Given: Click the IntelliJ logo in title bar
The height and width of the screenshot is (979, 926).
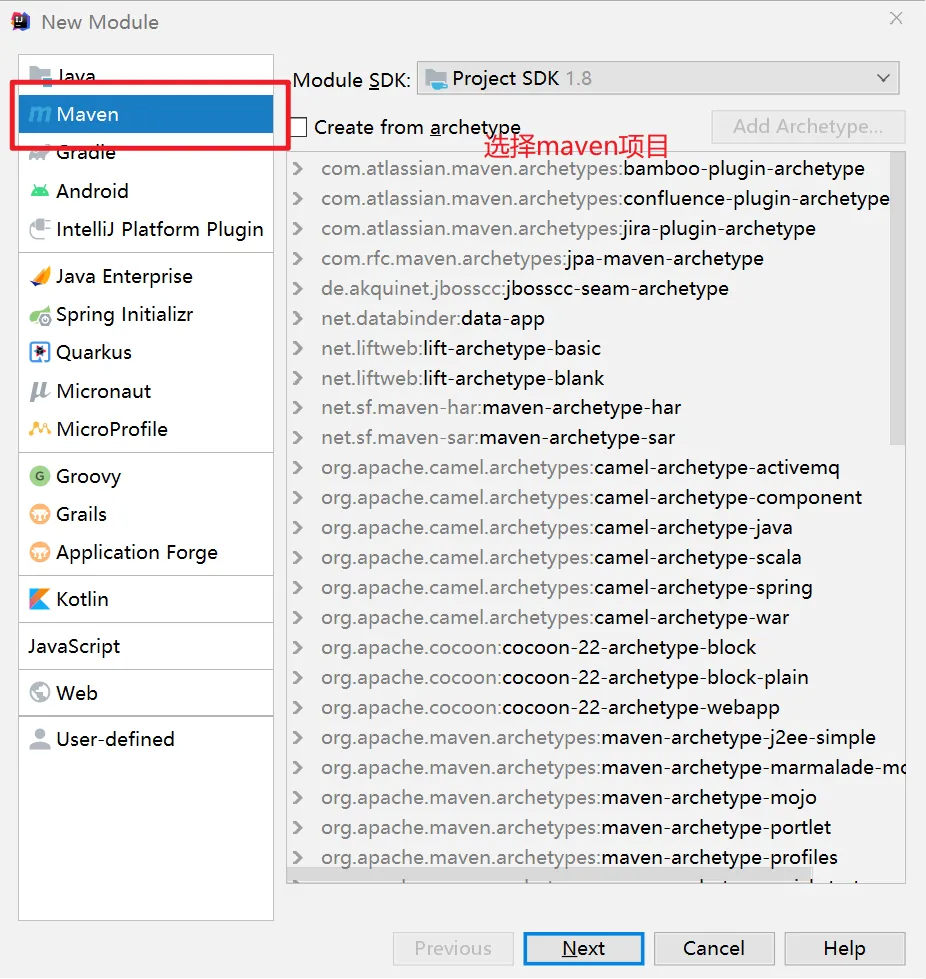Looking at the screenshot, I should click(x=21, y=22).
